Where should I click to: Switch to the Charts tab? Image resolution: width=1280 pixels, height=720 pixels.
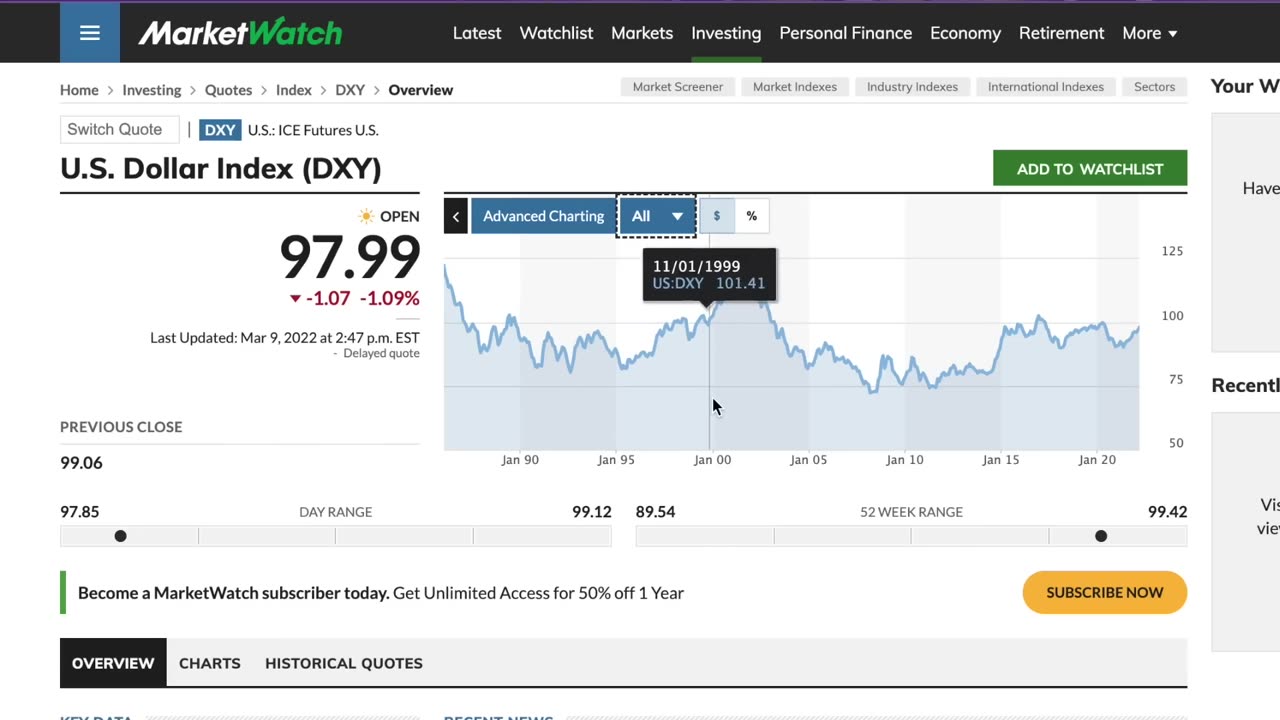coord(210,663)
